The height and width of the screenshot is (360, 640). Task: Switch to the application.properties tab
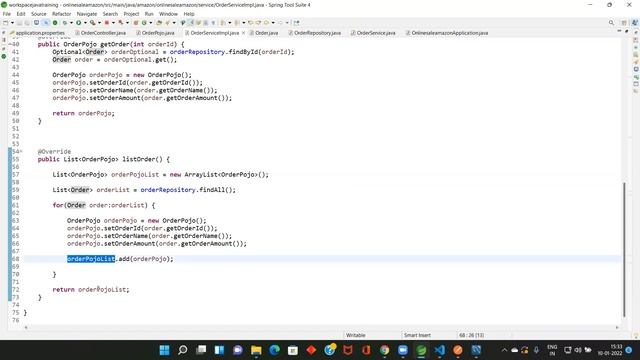[37, 33]
